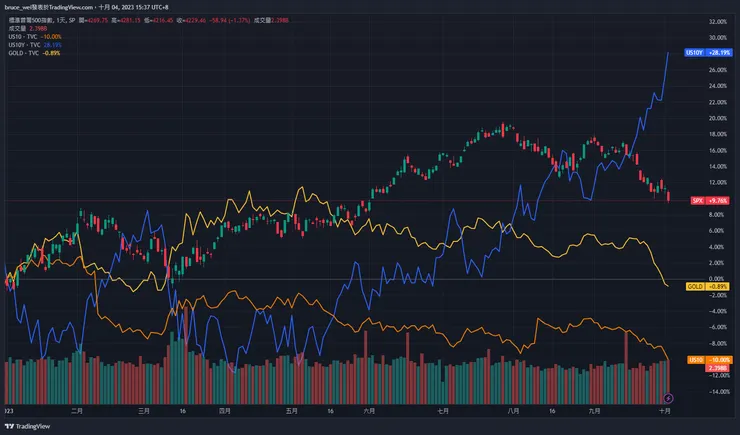This screenshot has width=740, height=435.
Task: Select the red SPX +9.76% price label
Action: pyautogui.click(x=710, y=201)
